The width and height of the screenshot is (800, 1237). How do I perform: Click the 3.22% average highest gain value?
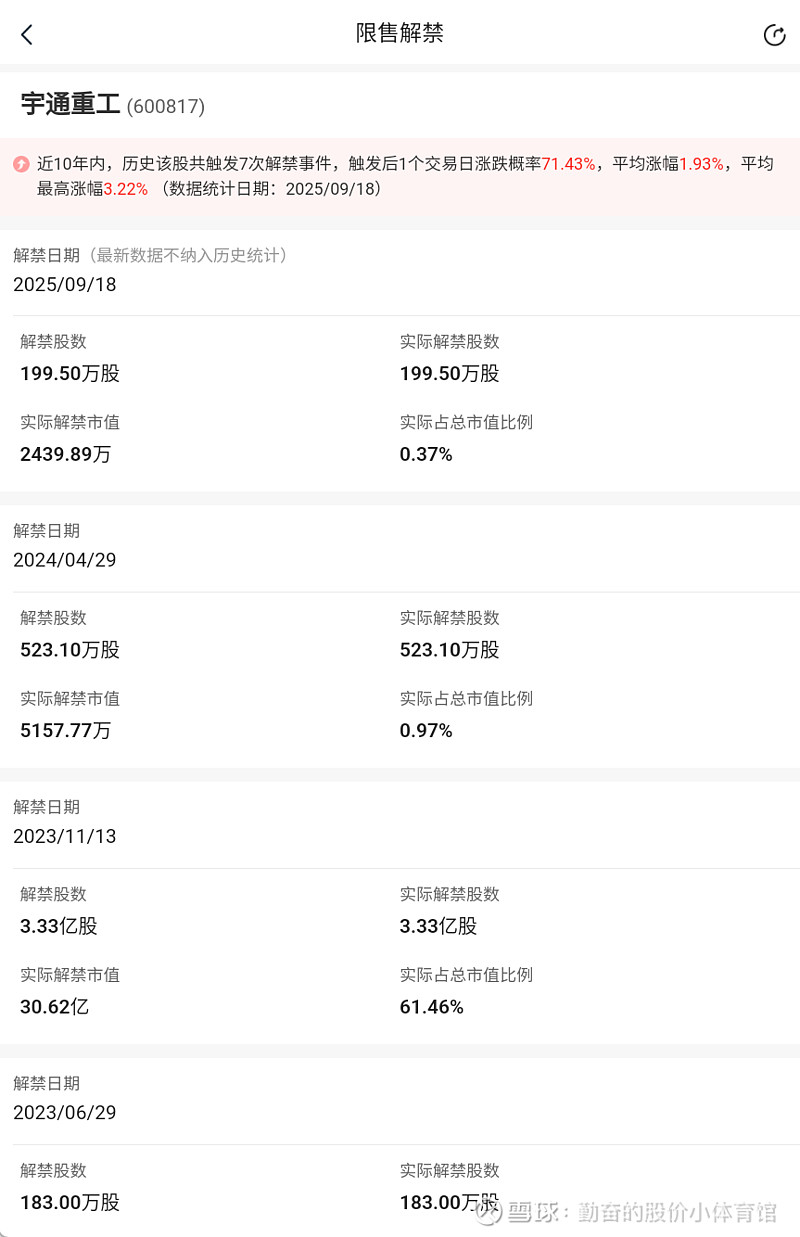126,188
